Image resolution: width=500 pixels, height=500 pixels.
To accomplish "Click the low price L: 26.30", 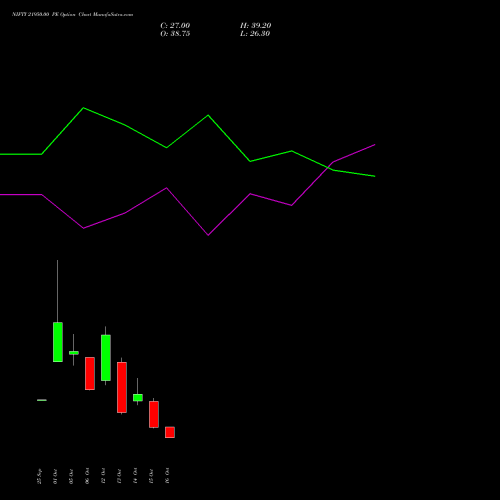I will [255, 34].
